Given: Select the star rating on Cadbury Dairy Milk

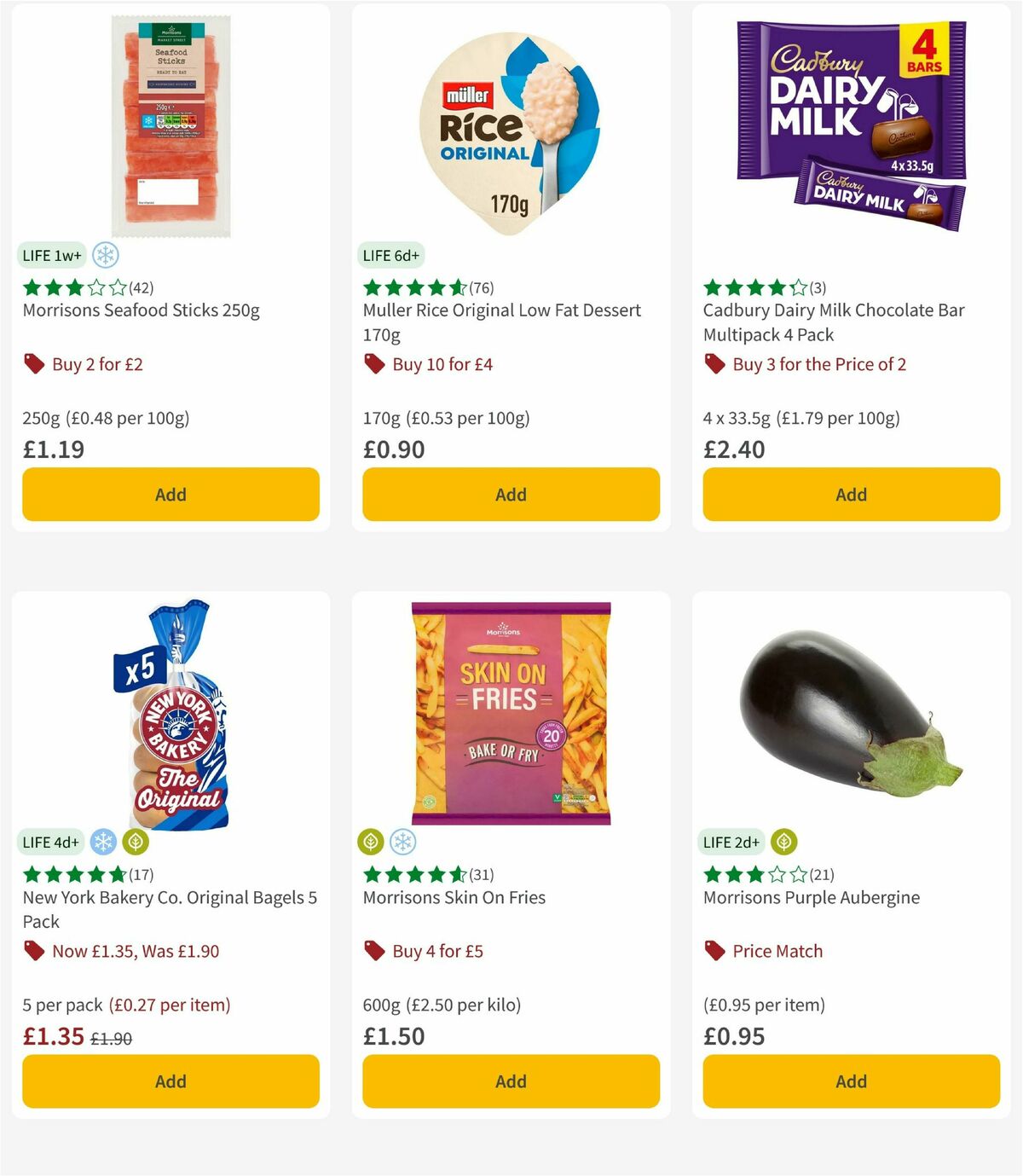Looking at the screenshot, I should 751,287.
